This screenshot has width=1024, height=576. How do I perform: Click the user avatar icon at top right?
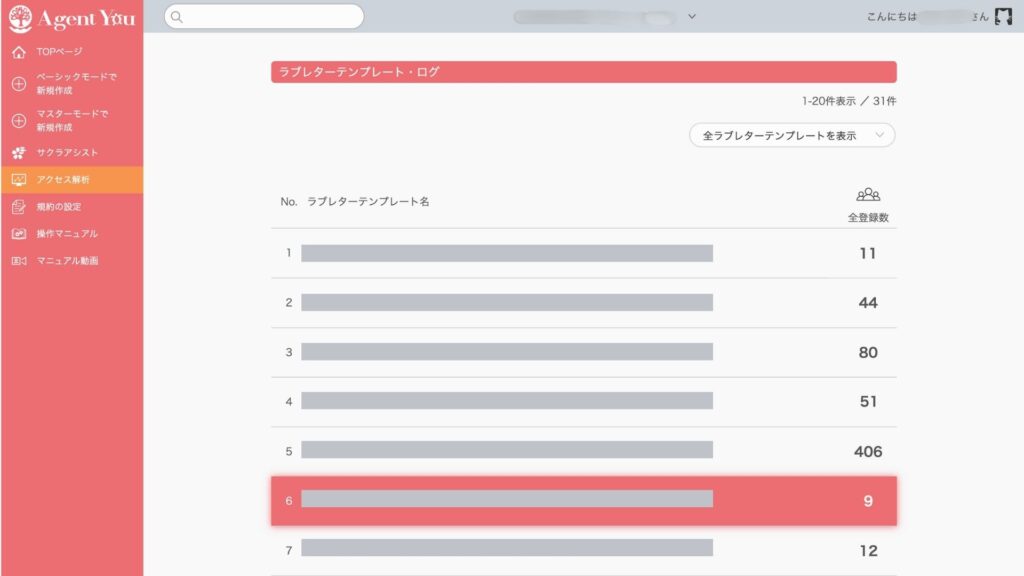click(x=1003, y=16)
